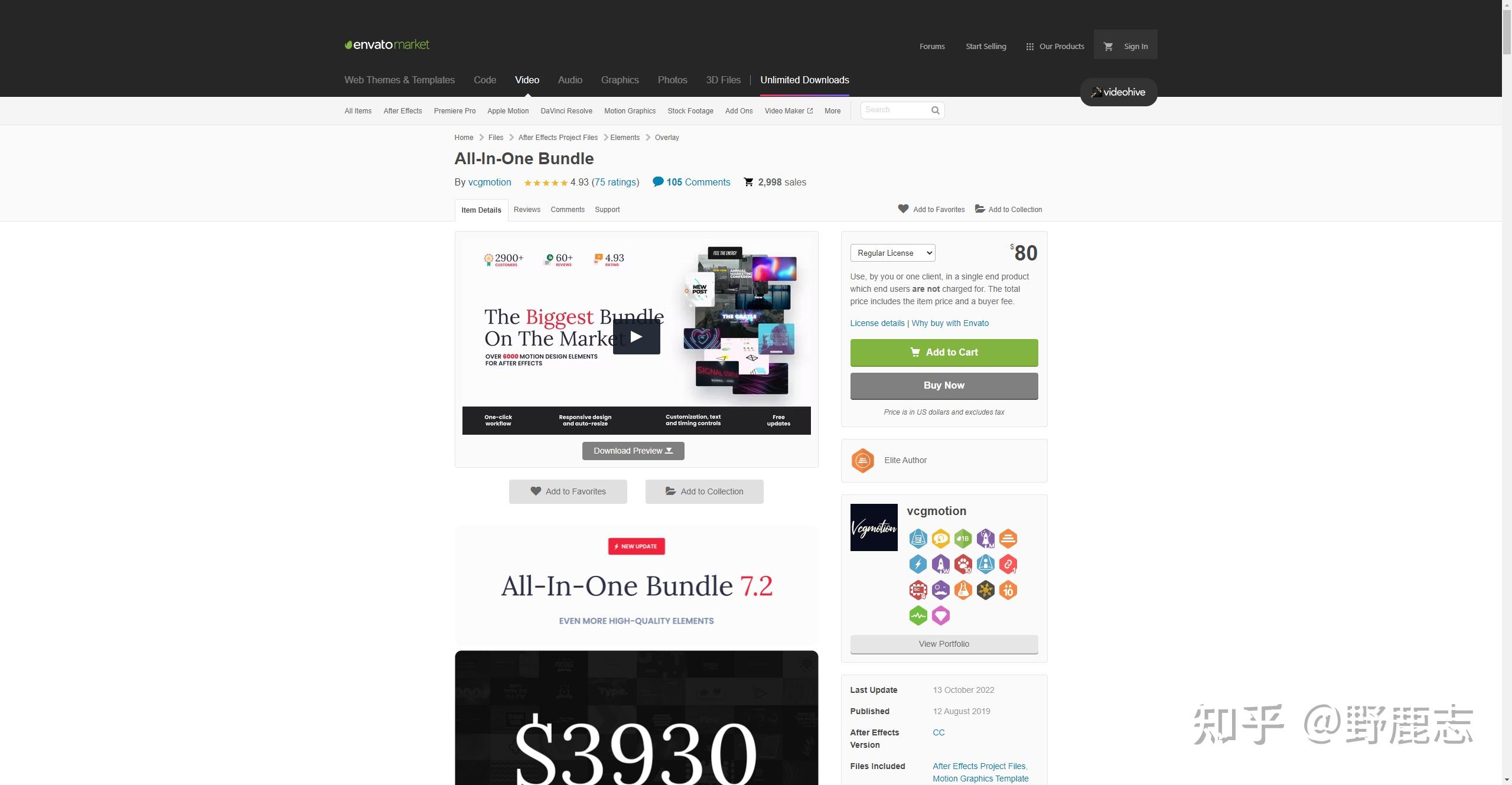
Task: Play the preview video thumbnail
Action: (634, 335)
